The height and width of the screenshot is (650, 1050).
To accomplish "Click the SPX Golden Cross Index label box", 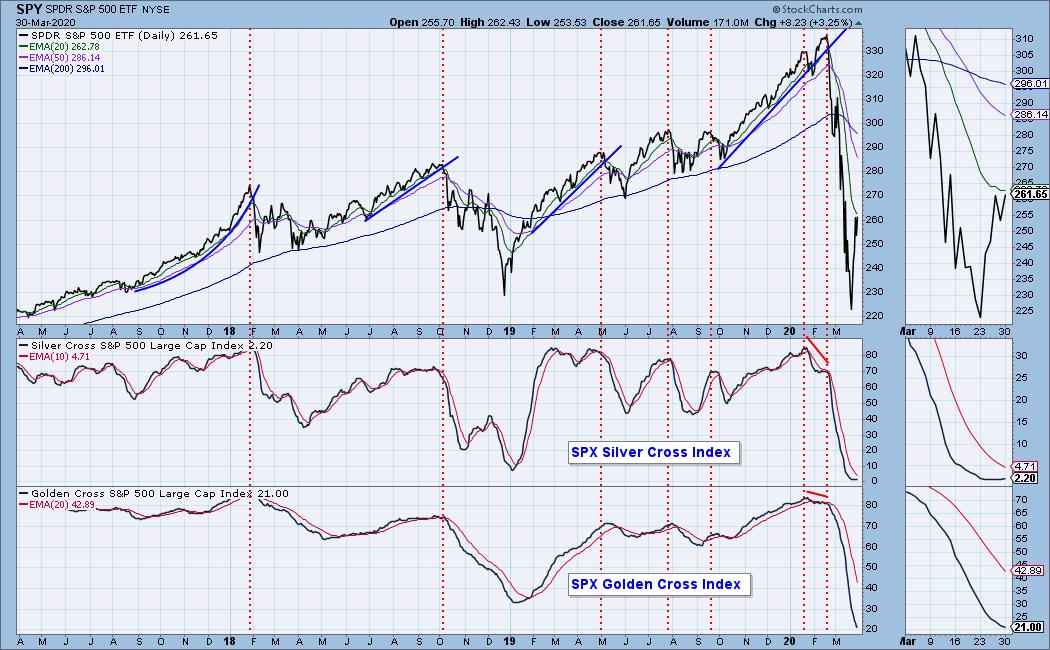I will pyautogui.click(x=658, y=584).
